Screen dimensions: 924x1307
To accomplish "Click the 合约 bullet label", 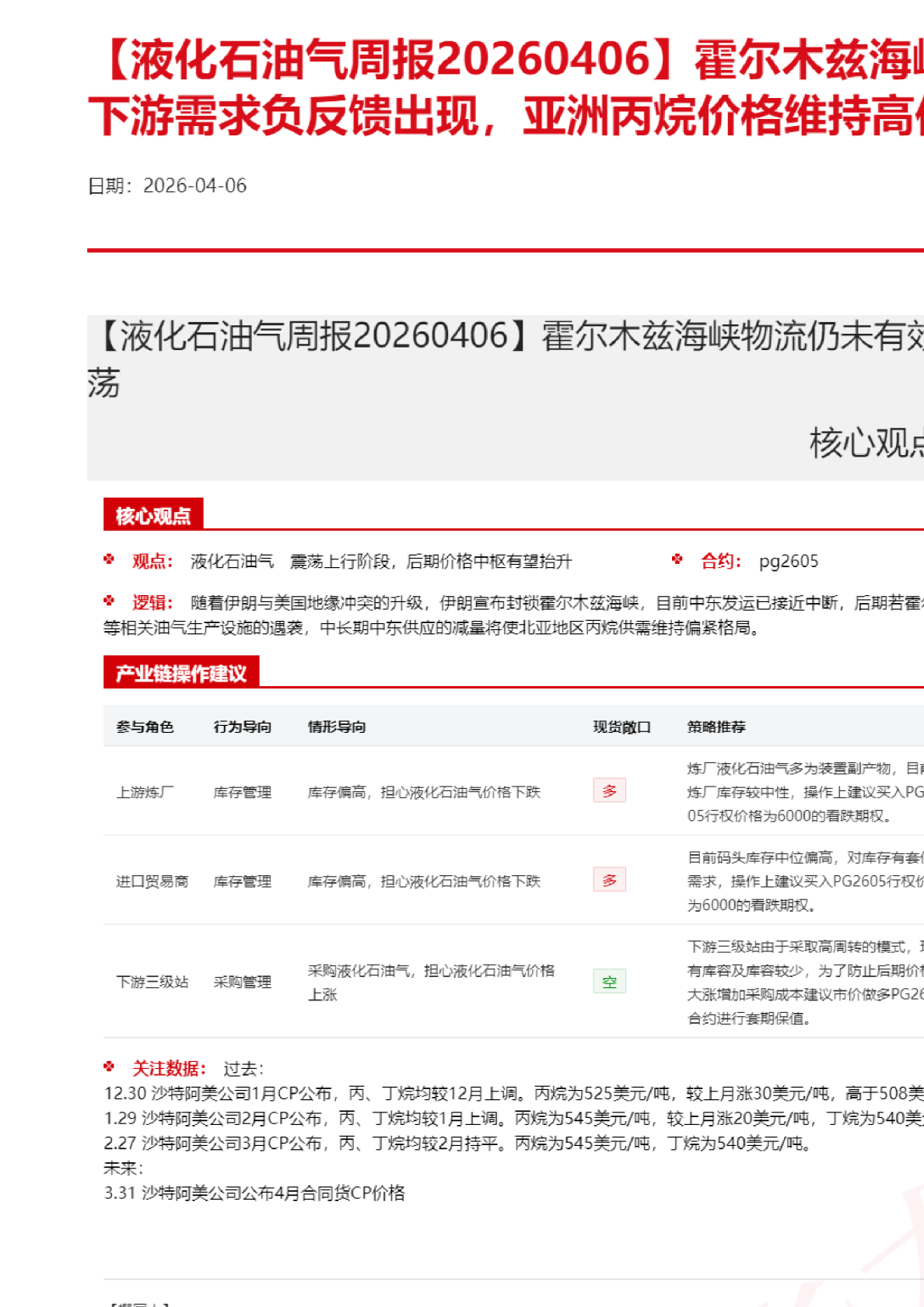I will 722,561.
